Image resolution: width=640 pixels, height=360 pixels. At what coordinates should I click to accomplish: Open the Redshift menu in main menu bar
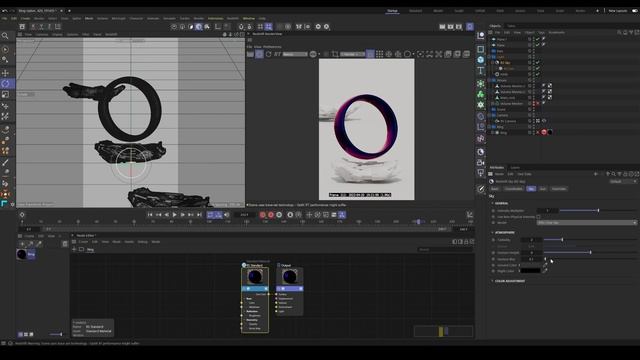[x=233, y=18]
